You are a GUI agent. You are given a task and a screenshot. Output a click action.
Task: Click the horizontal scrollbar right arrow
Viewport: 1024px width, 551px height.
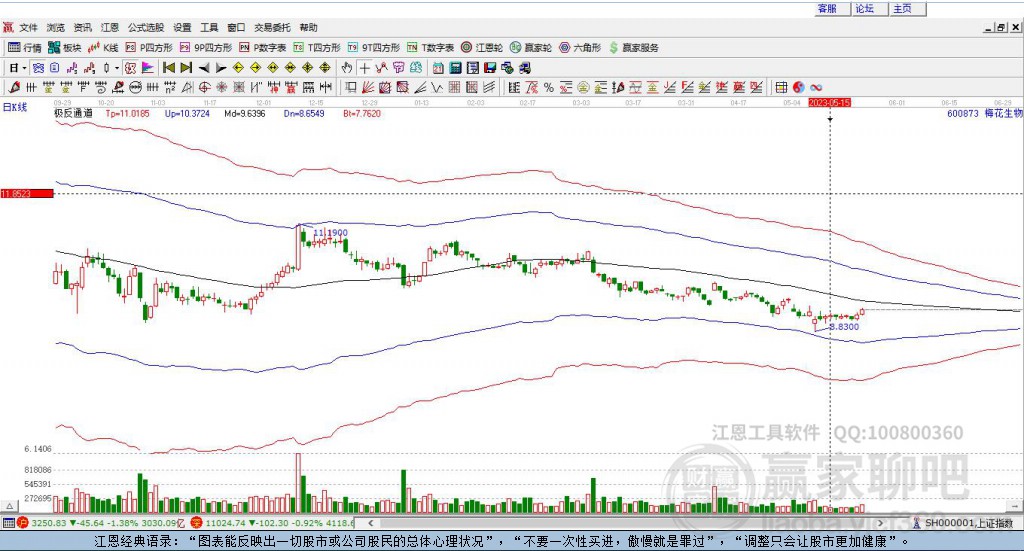click(x=880, y=523)
